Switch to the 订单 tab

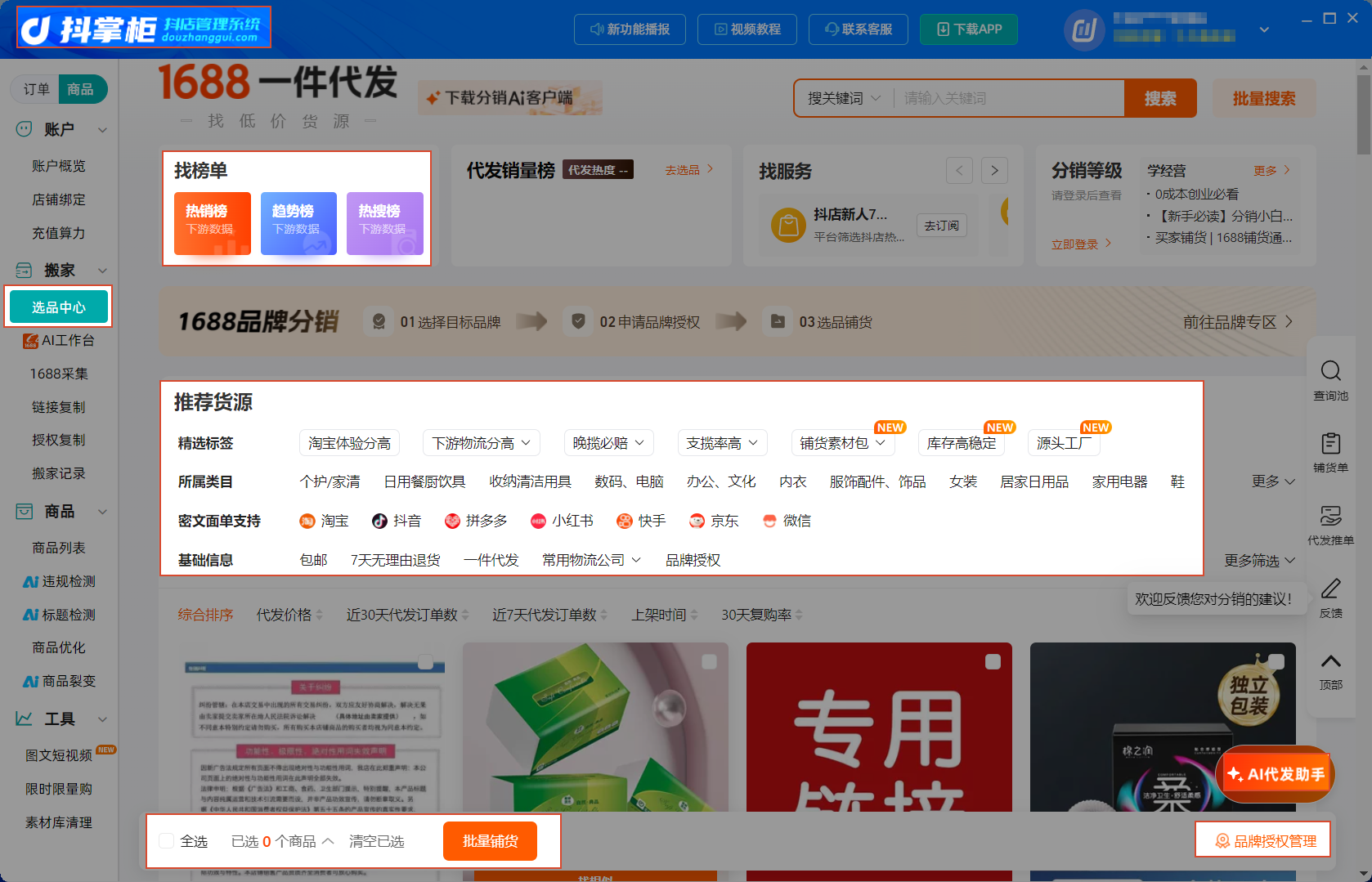[x=36, y=89]
